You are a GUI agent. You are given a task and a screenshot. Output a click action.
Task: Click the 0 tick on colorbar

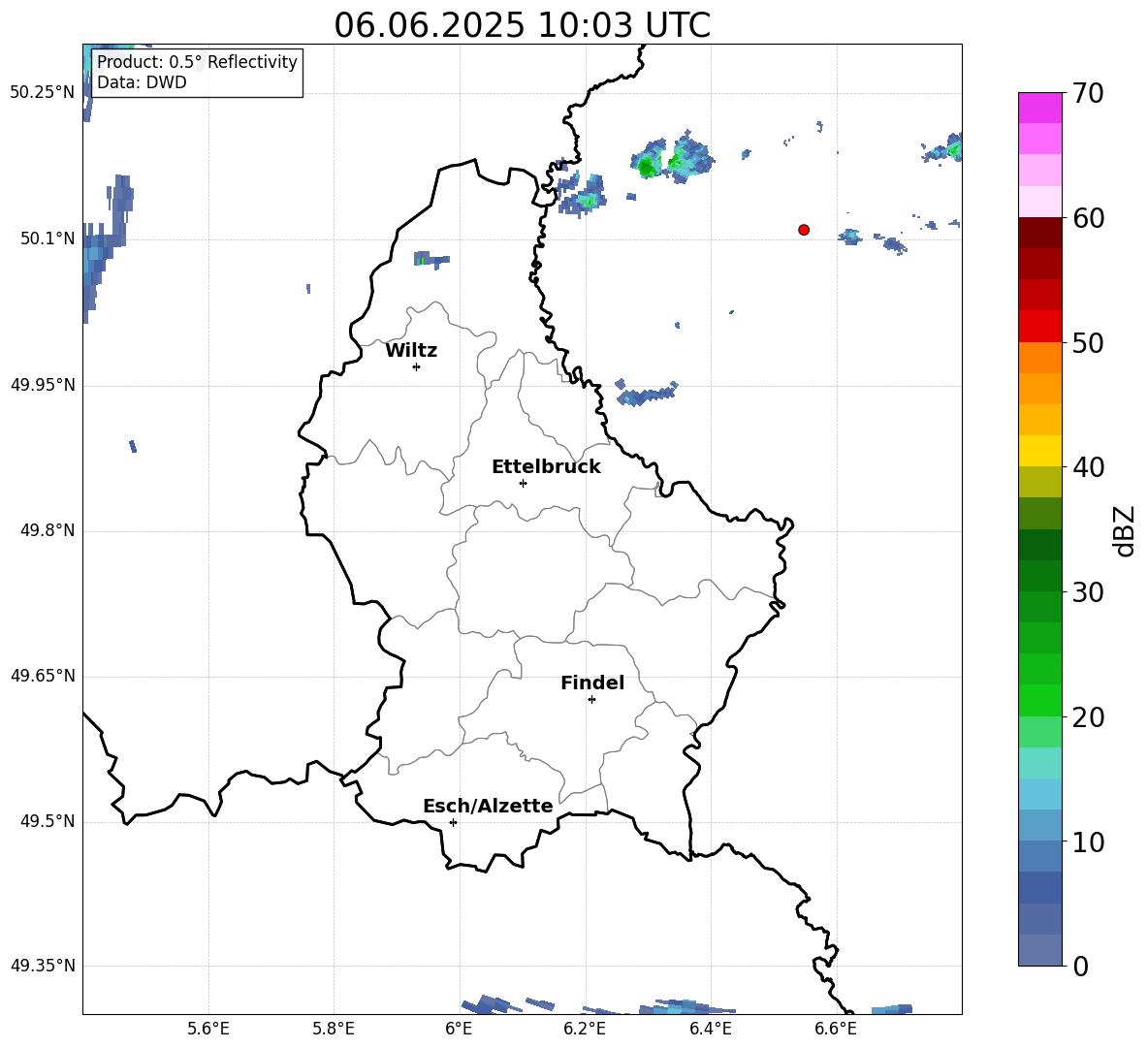pos(1080,967)
